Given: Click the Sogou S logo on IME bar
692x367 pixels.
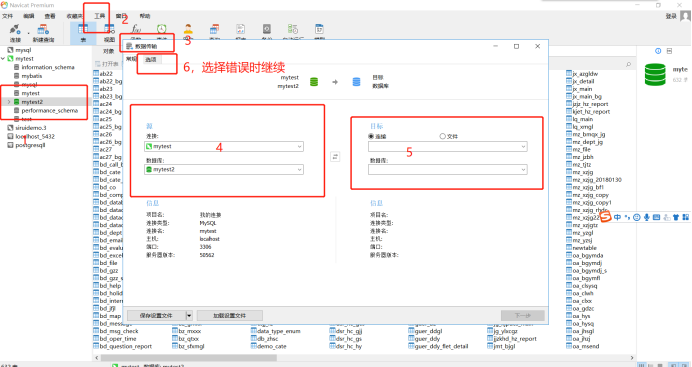Looking at the screenshot, I should (x=606, y=217).
